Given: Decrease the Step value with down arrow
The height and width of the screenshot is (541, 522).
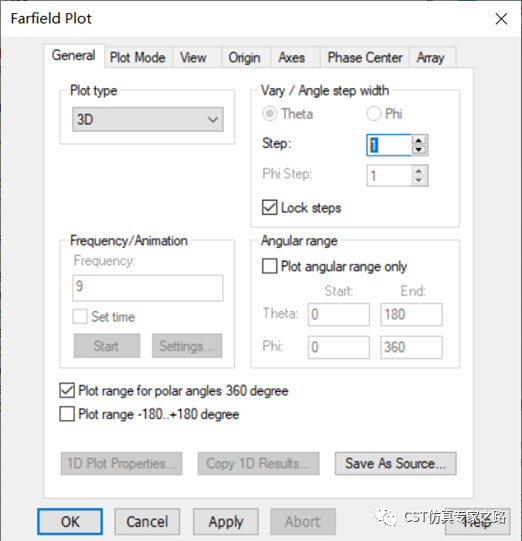Looking at the screenshot, I should [x=419, y=150].
